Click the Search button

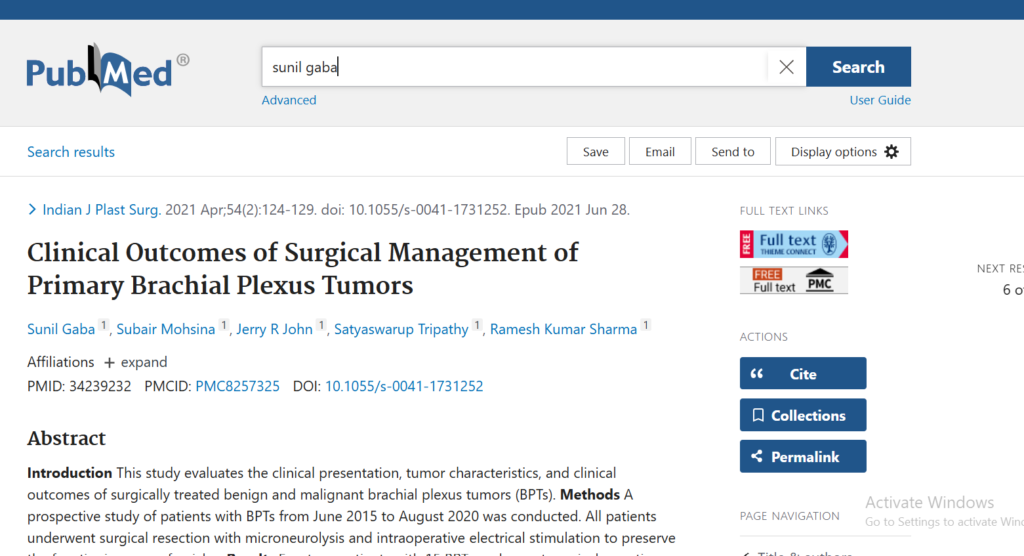pos(858,67)
